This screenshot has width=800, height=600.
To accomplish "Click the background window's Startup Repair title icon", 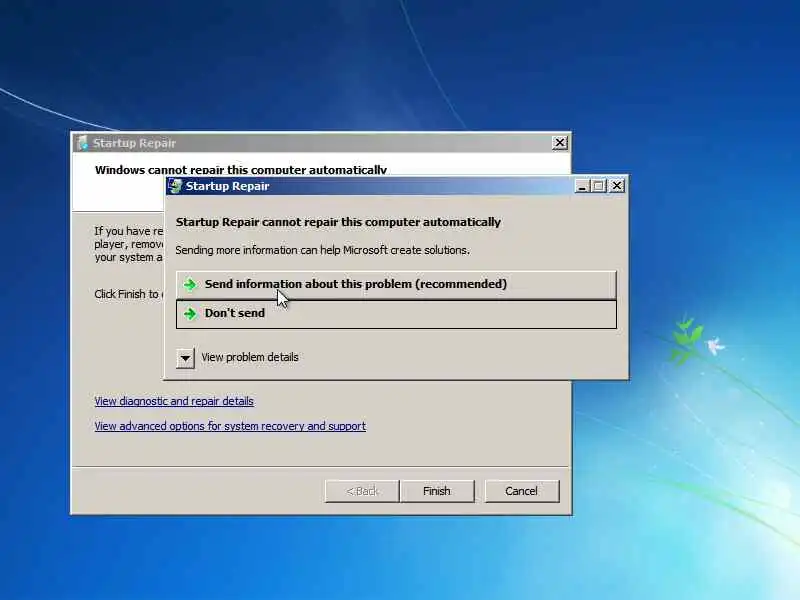I will pos(82,143).
